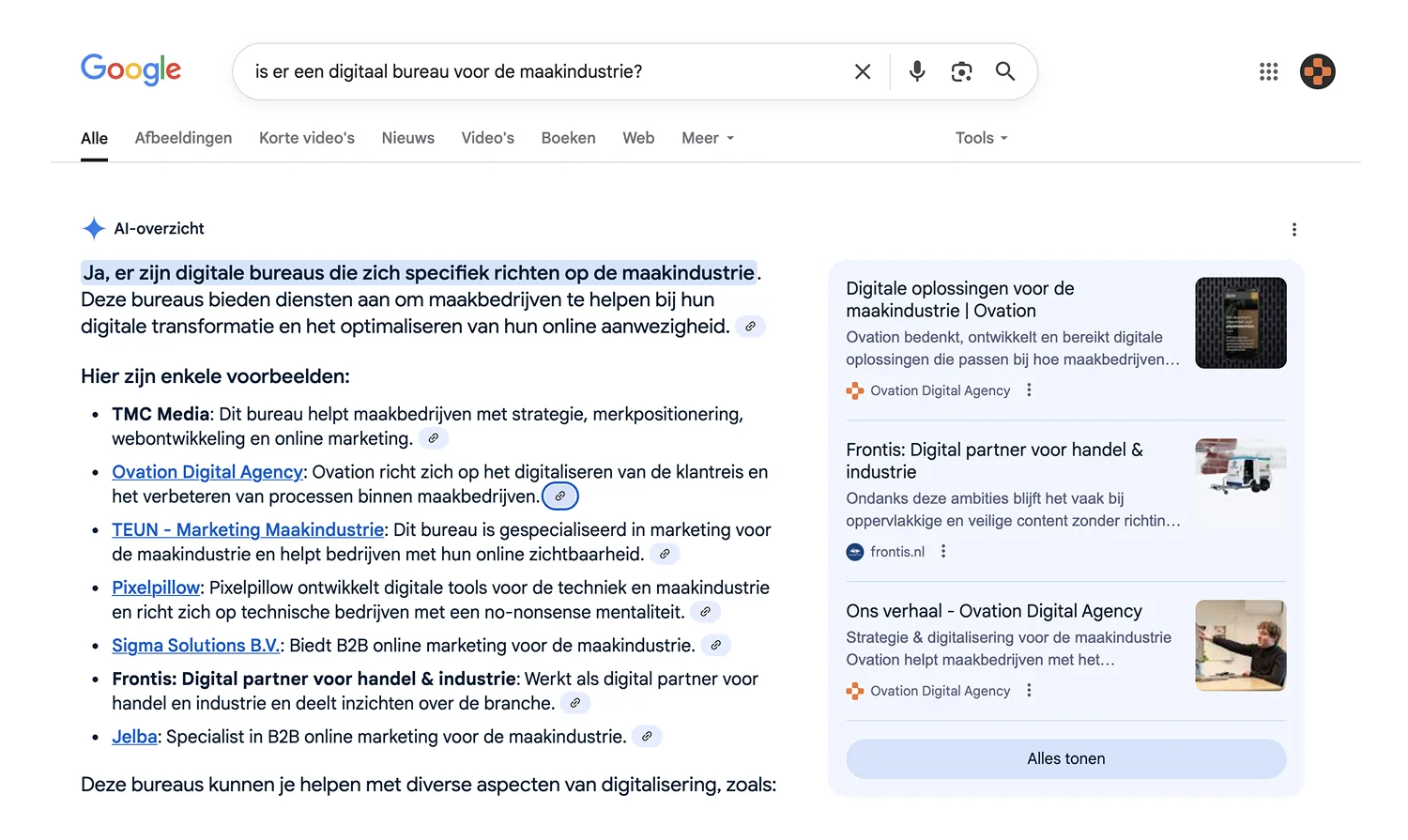1408x840 pixels.
Task: Click the frontis.nl favicon
Action: [855, 552]
